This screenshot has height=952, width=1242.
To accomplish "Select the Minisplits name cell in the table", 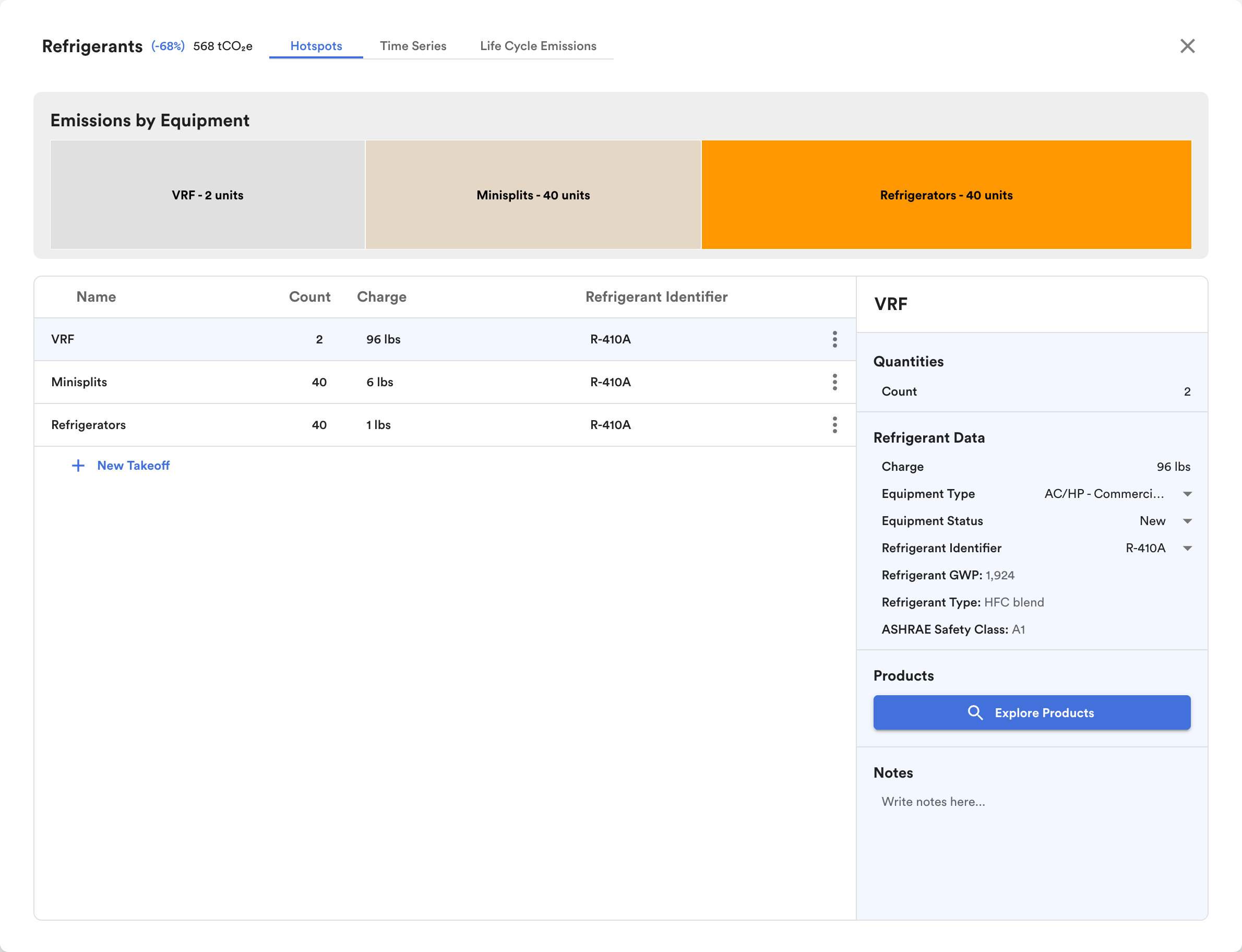I will pos(79,382).
